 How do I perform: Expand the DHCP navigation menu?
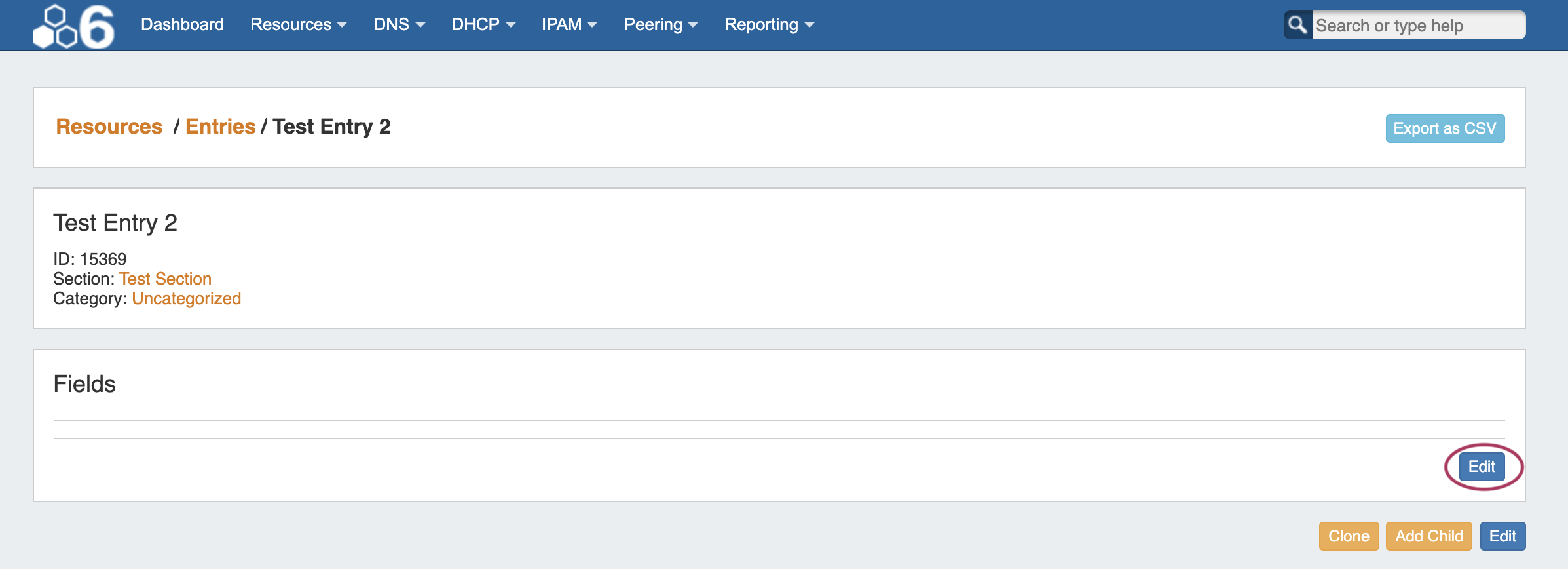tap(483, 25)
